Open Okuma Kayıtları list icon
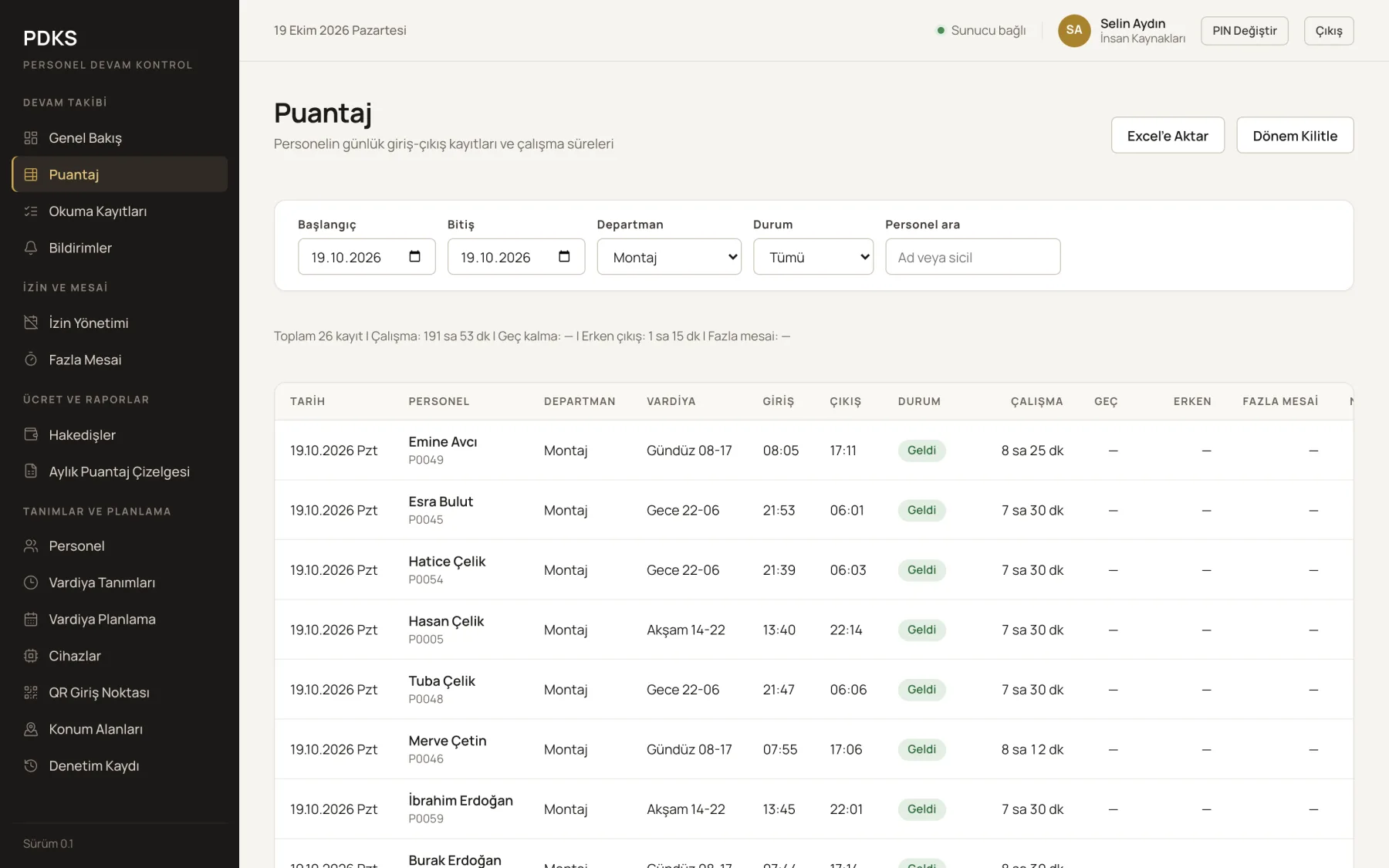 31,211
